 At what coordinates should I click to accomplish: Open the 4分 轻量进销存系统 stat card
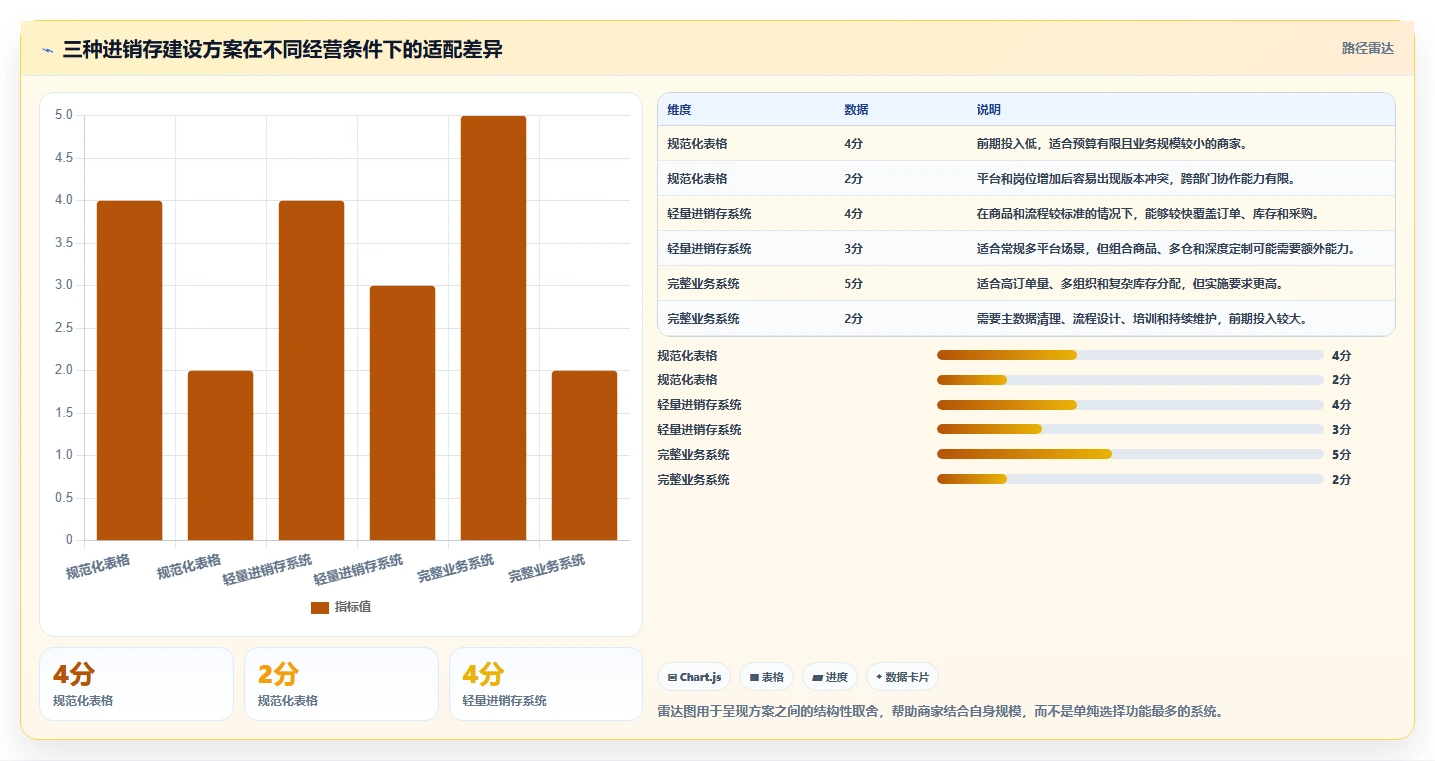point(546,684)
